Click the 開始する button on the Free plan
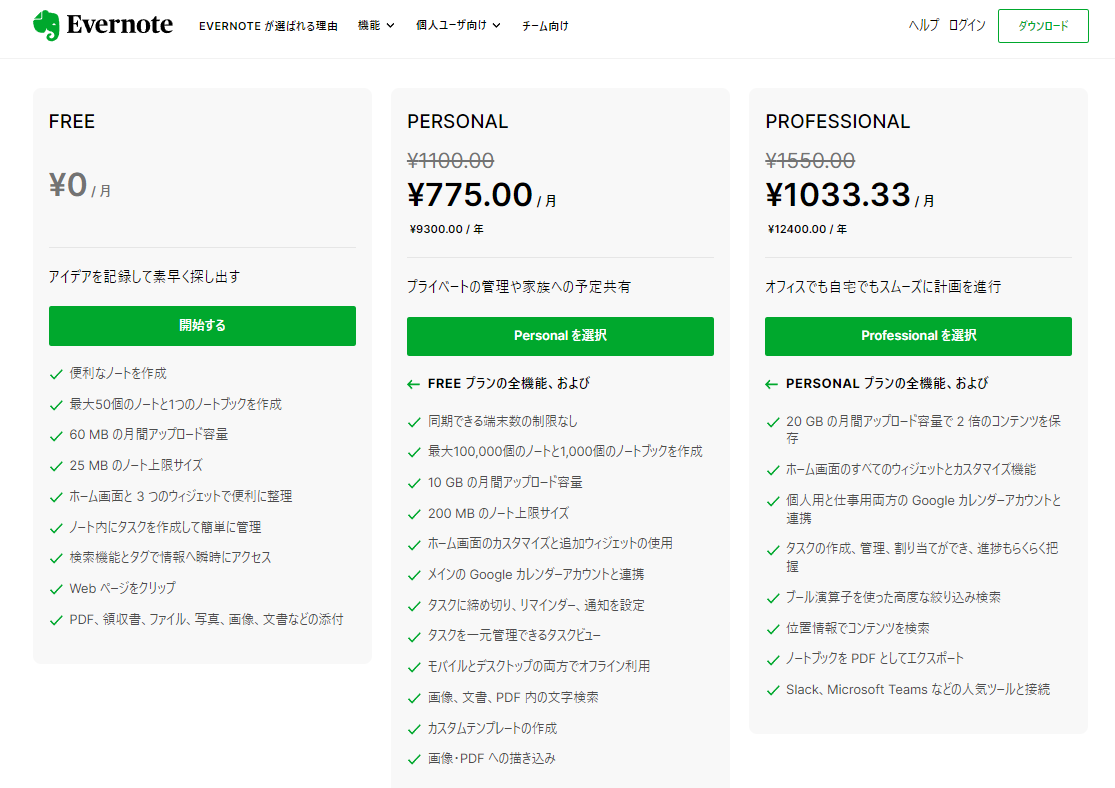The width and height of the screenshot is (1115, 788). pyautogui.click(x=203, y=326)
